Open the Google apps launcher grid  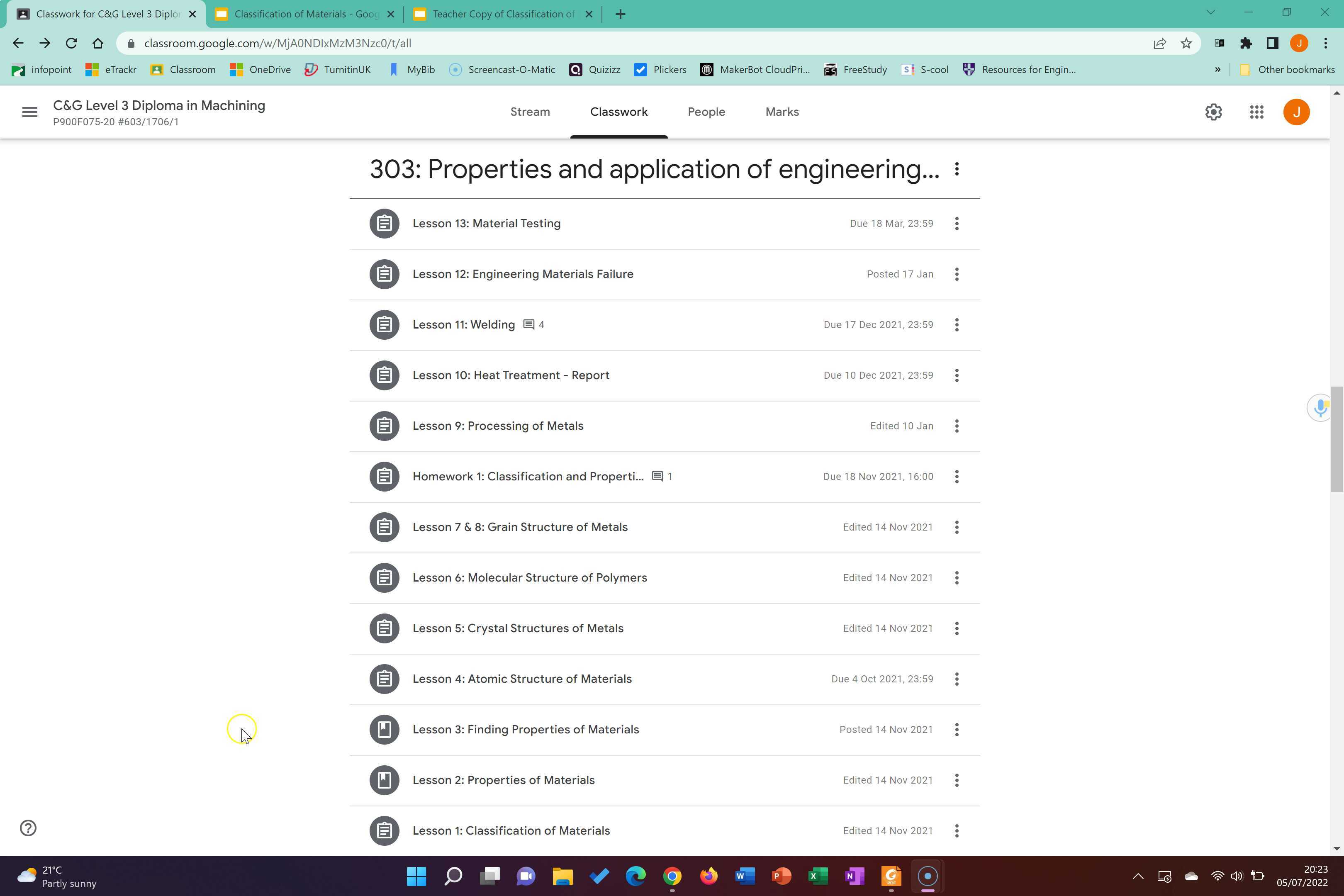pos(1256,112)
